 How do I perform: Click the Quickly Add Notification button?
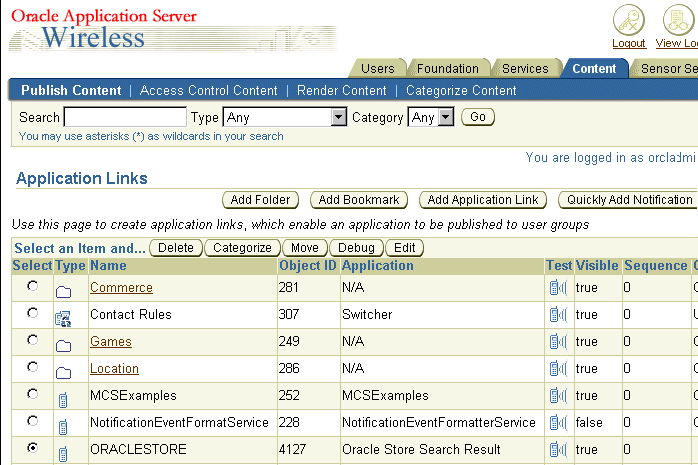(629, 200)
